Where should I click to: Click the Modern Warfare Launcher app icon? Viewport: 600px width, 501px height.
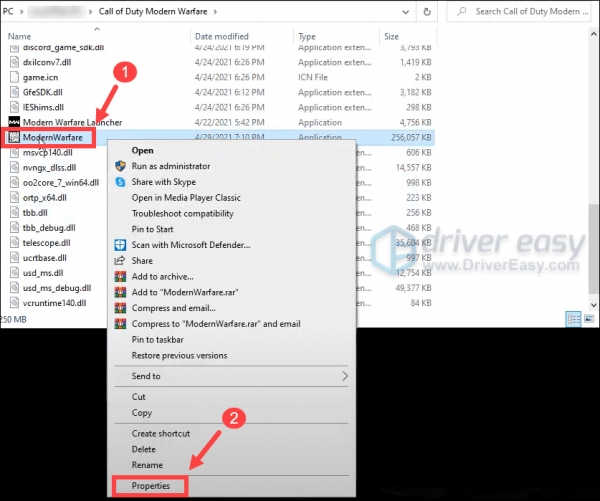[14, 122]
